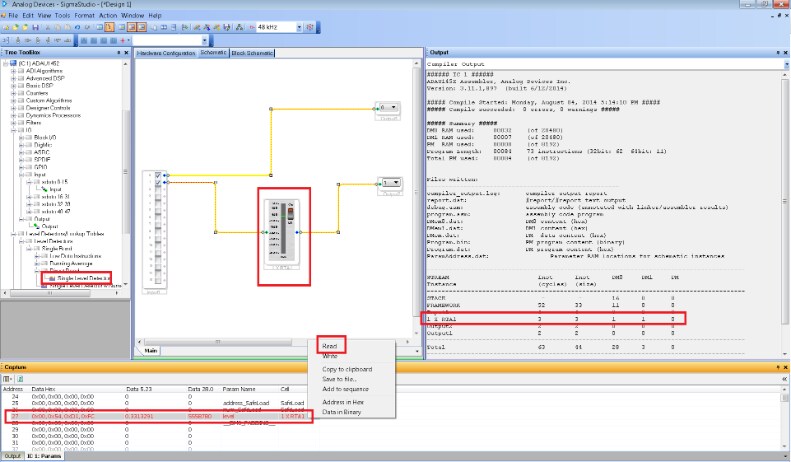Choose Address in Hex option

(343, 402)
